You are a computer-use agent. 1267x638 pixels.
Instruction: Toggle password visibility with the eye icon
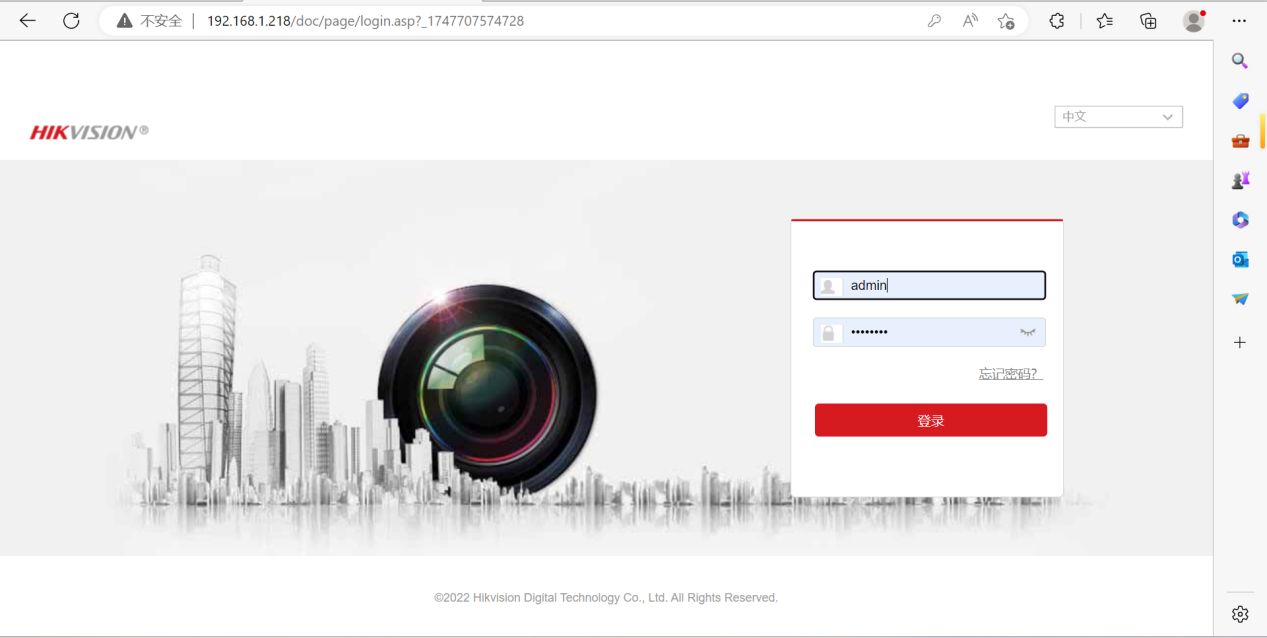(1027, 332)
